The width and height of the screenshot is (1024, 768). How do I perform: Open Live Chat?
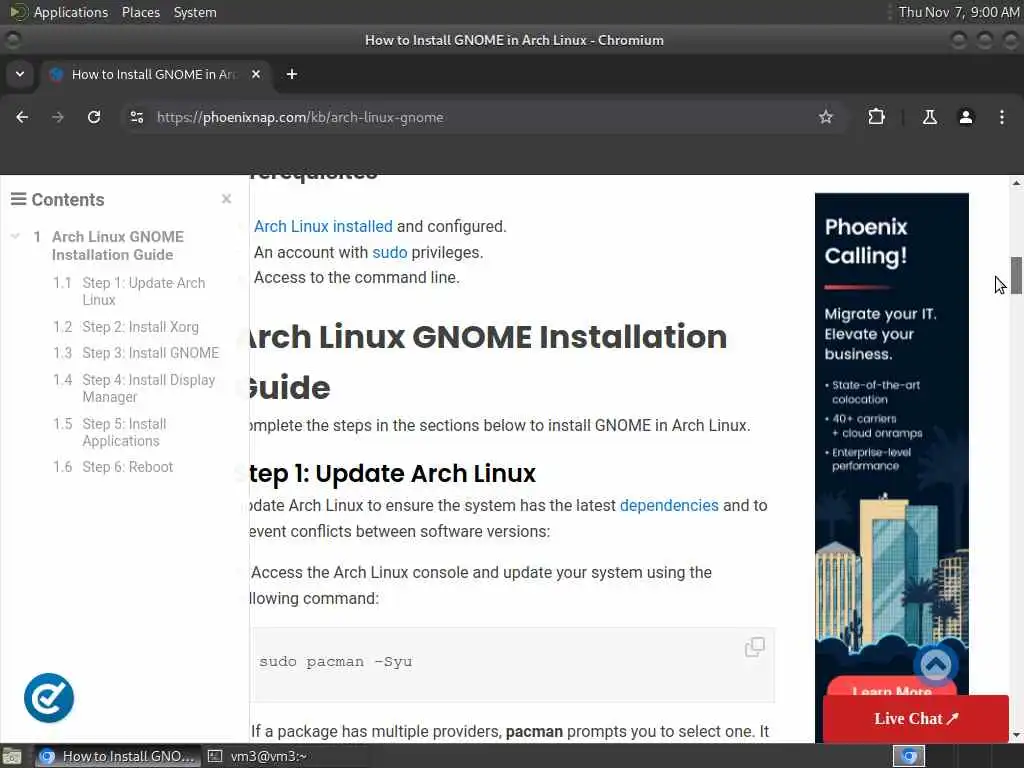point(916,718)
